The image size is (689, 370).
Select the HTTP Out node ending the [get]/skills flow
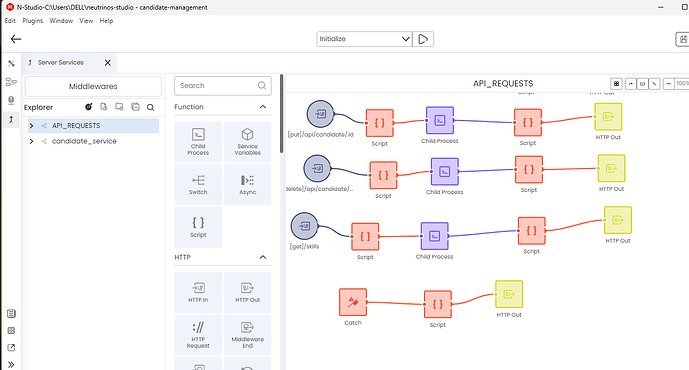coord(618,220)
